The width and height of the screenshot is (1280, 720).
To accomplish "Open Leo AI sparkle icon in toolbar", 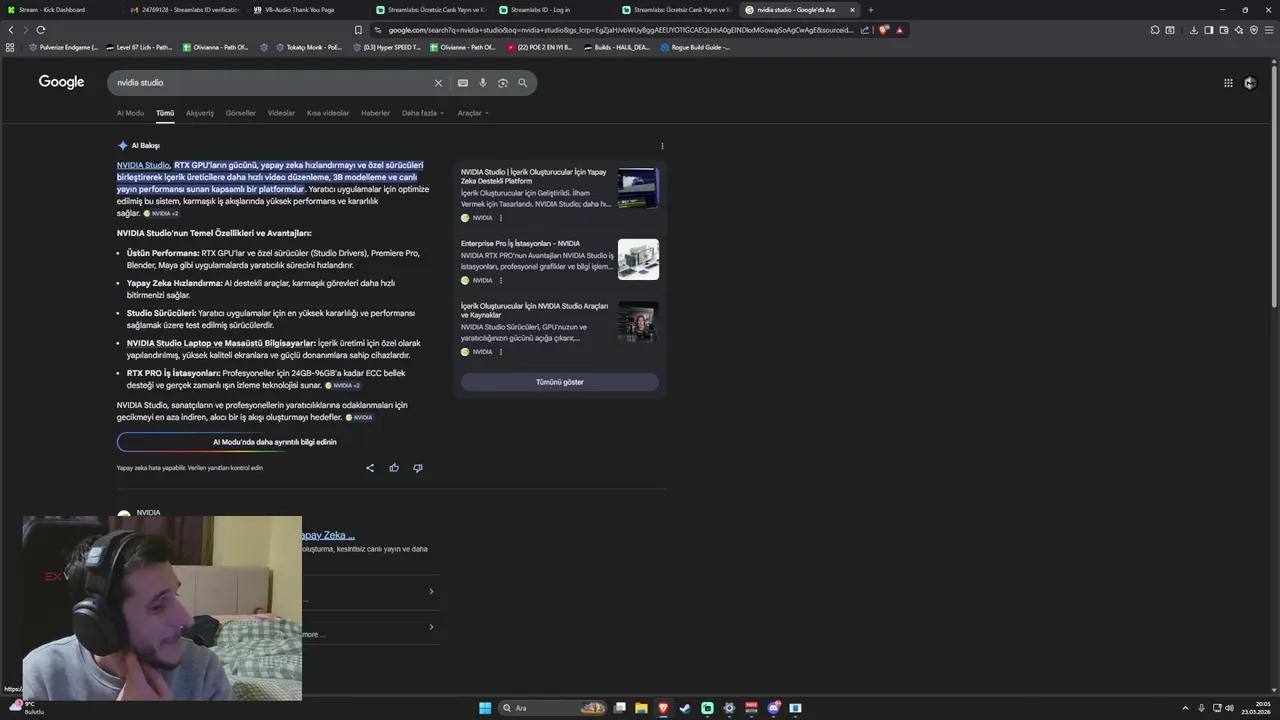I will click(x=1239, y=30).
